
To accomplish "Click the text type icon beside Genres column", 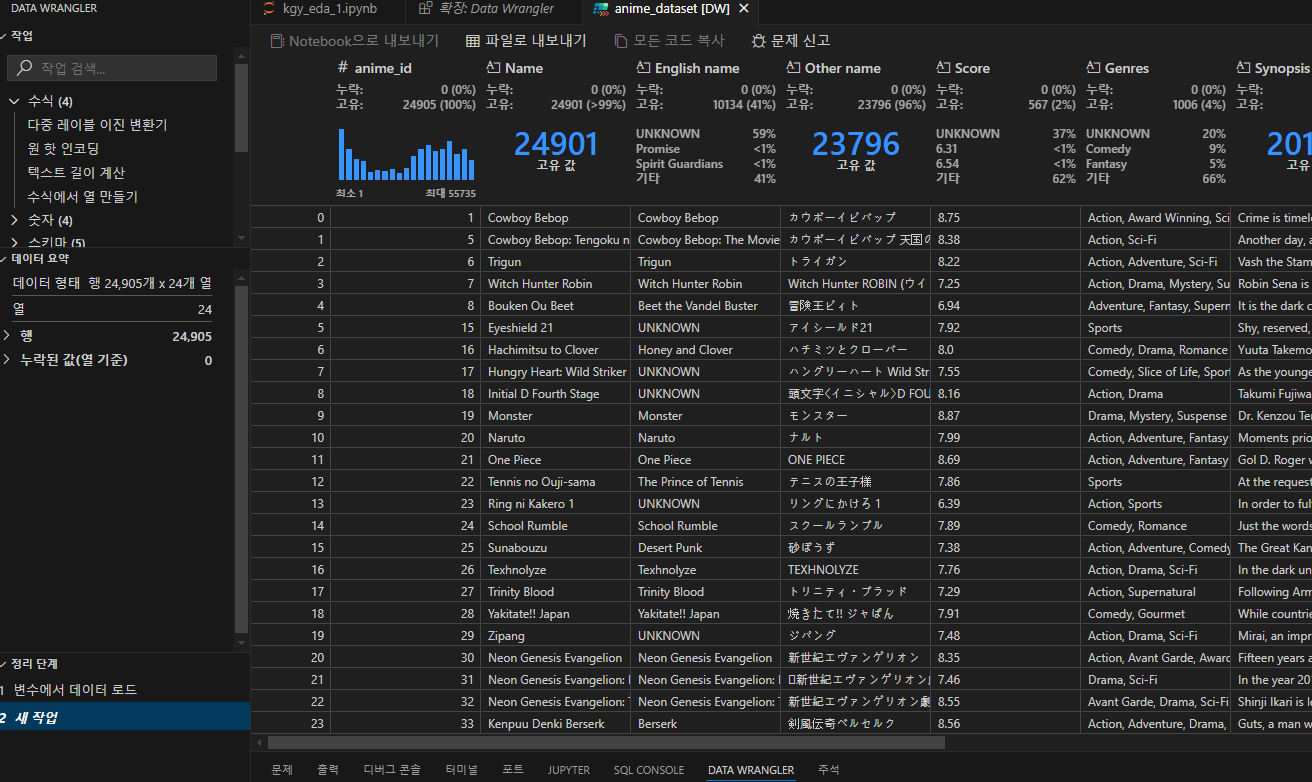I will [x=1093, y=68].
